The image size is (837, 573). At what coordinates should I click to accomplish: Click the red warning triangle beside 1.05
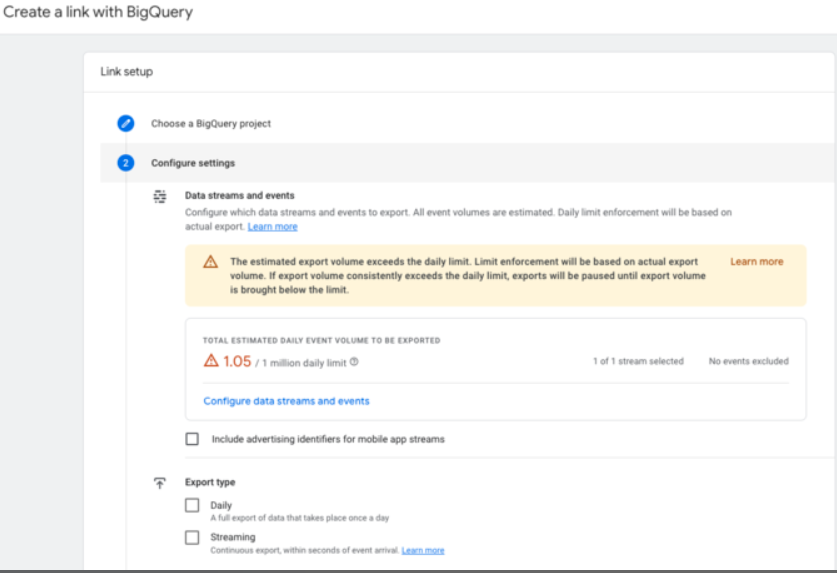[x=211, y=360]
